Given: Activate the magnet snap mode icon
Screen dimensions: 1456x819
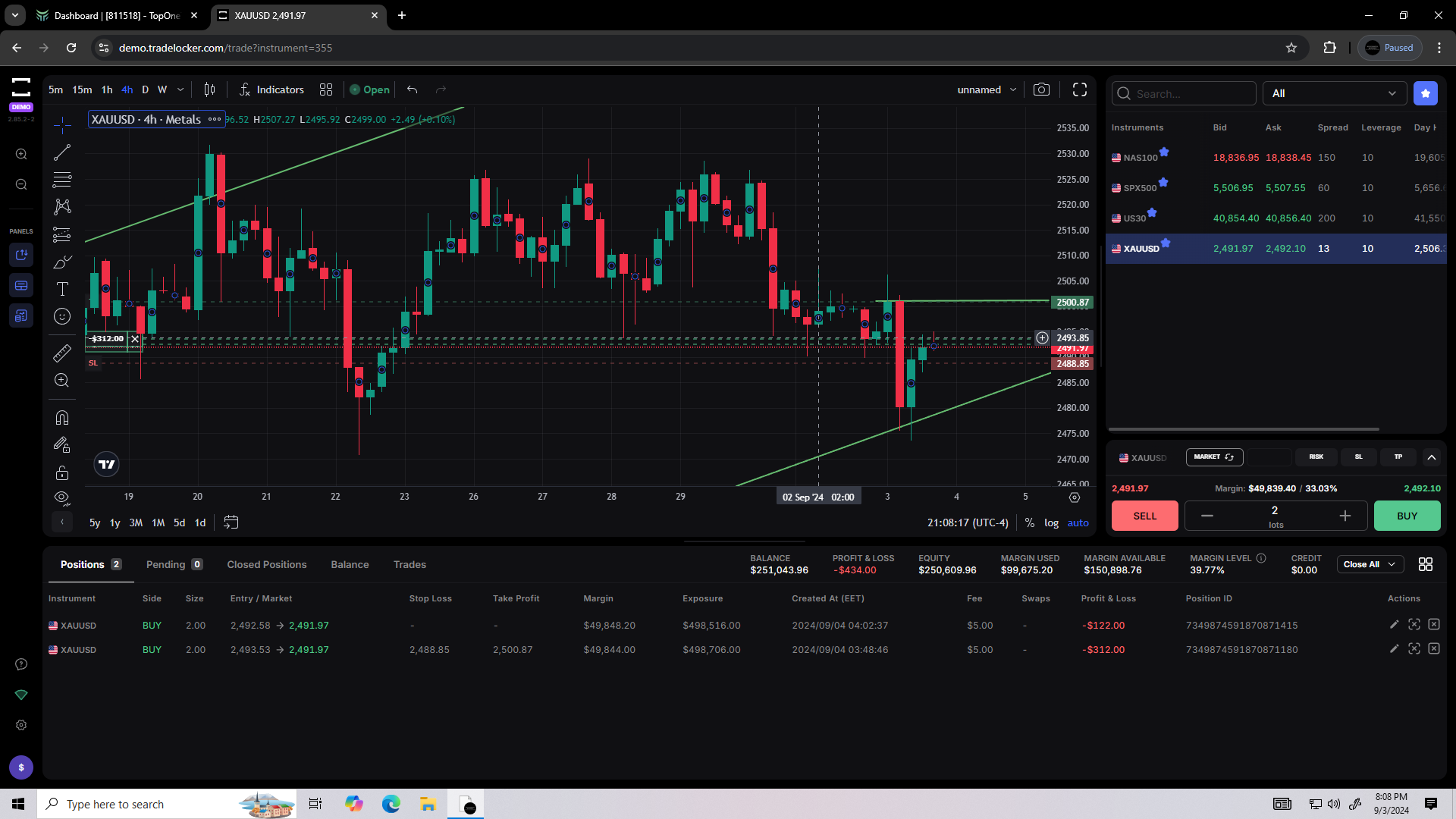Looking at the screenshot, I should [62, 418].
